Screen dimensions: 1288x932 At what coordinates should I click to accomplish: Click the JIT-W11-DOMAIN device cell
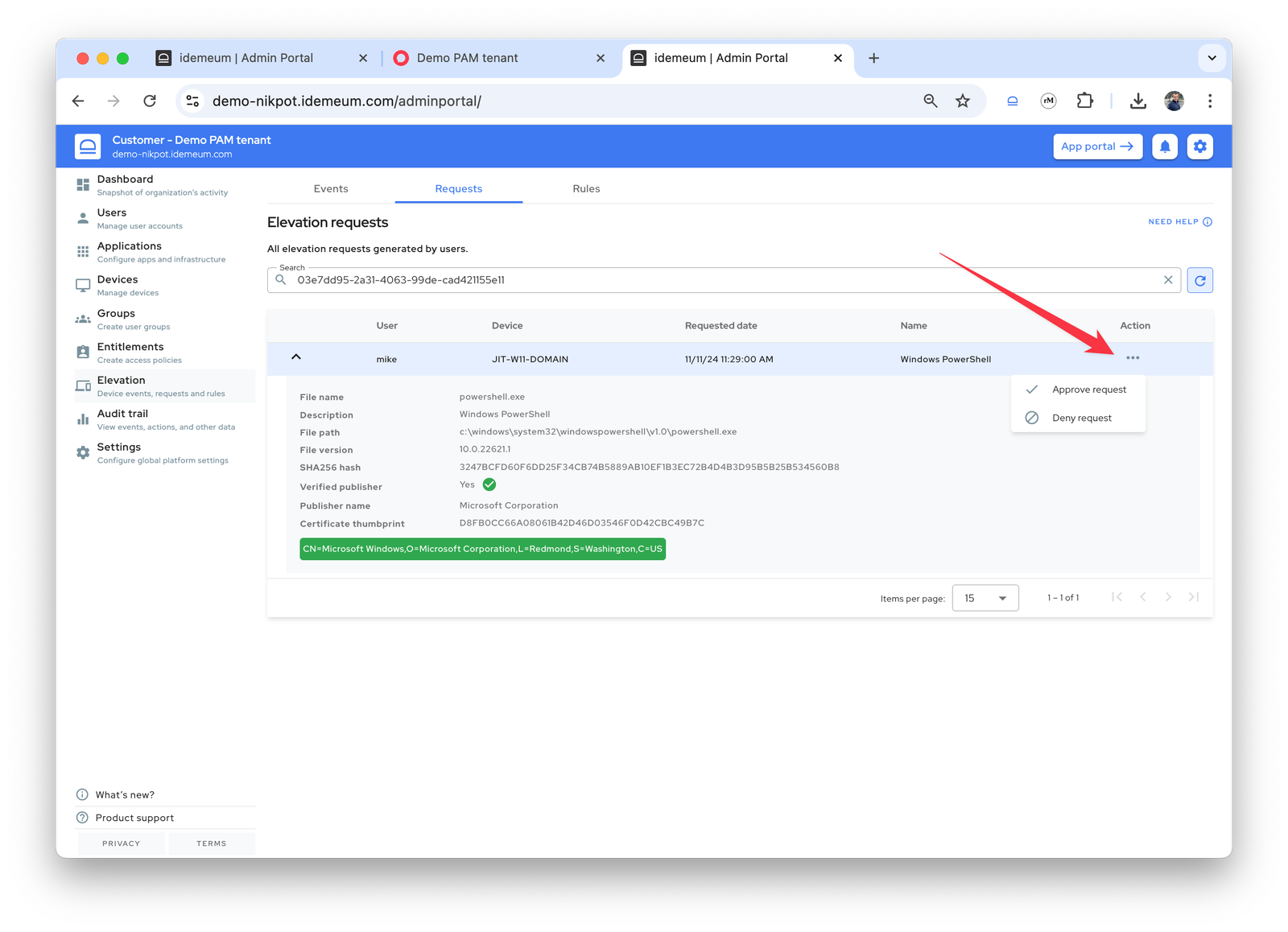[530, 359]
